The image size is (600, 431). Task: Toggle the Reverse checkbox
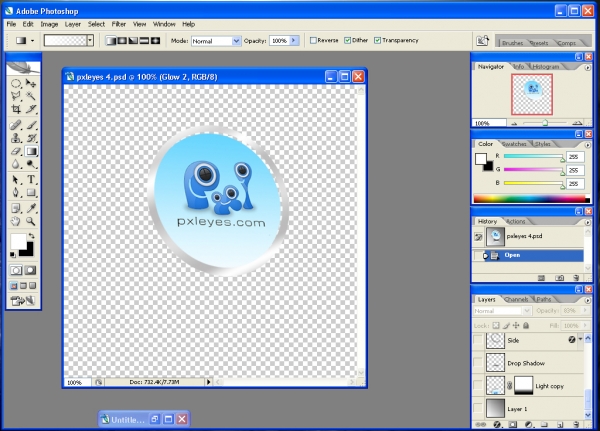pos(313,40)
